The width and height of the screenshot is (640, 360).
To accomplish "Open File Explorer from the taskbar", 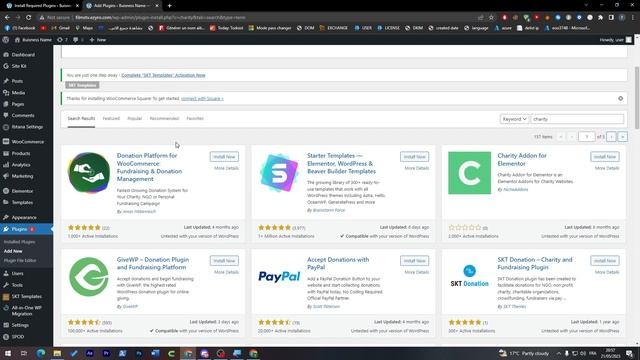I will pyautogui.click(x=57, y=353).
